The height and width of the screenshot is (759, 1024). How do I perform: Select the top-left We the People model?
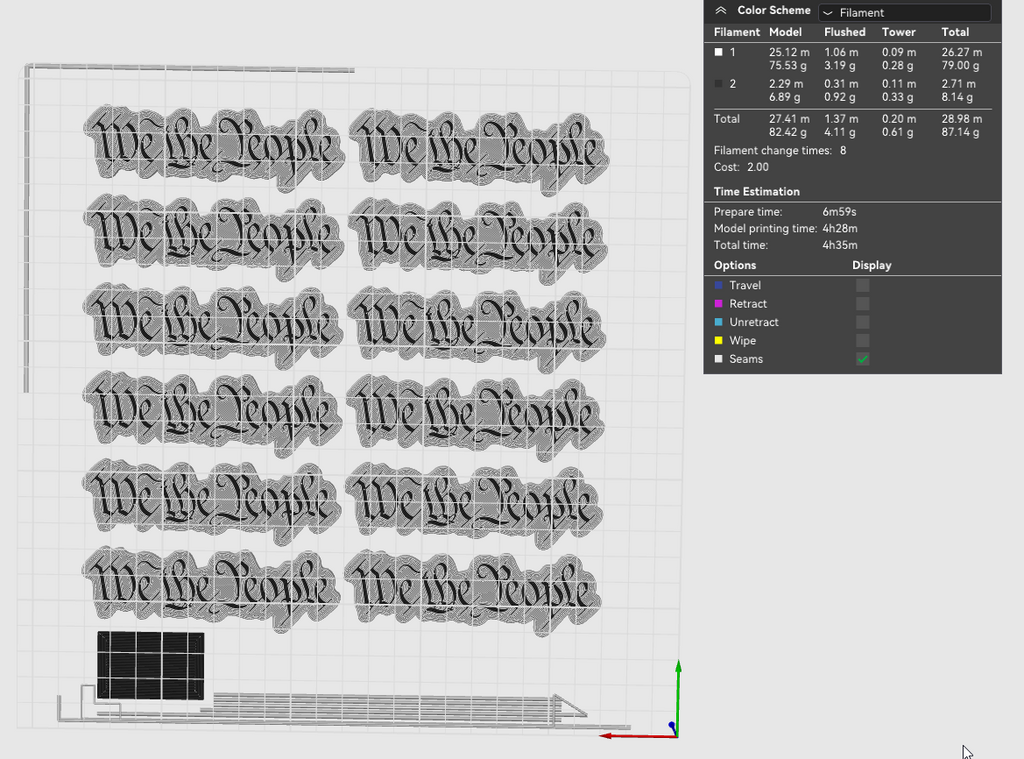[x=214, y=144]
